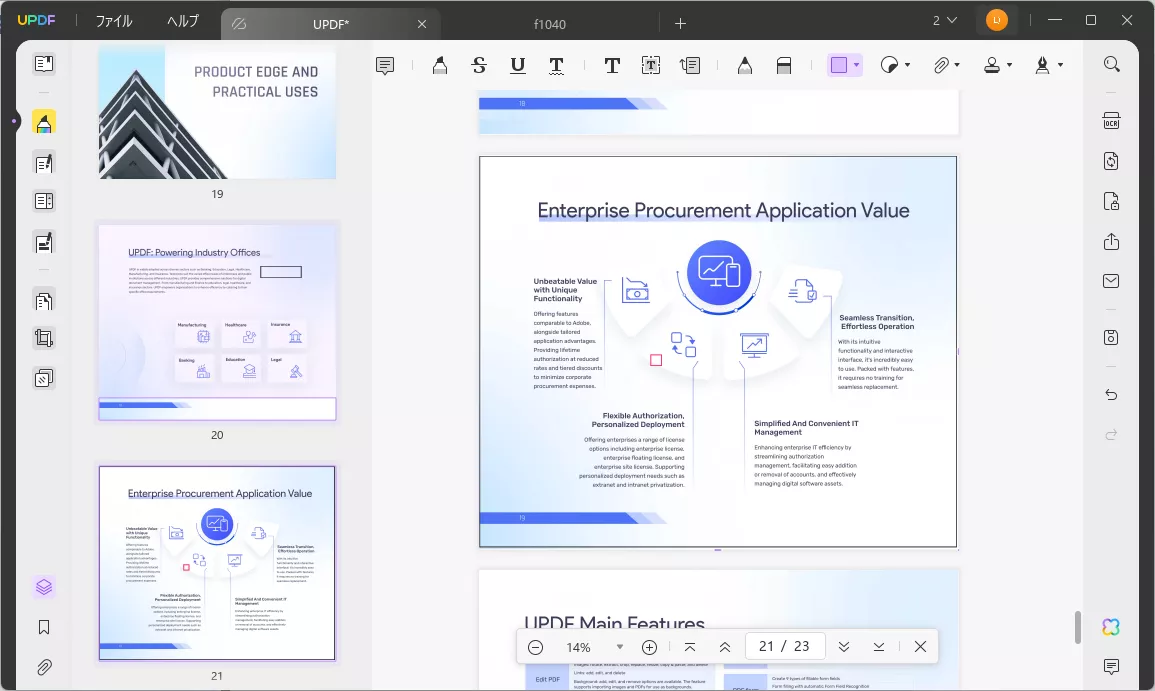Select the Text Callout tool
Viewport: 1155px width, 691px height.
[690, 66]
